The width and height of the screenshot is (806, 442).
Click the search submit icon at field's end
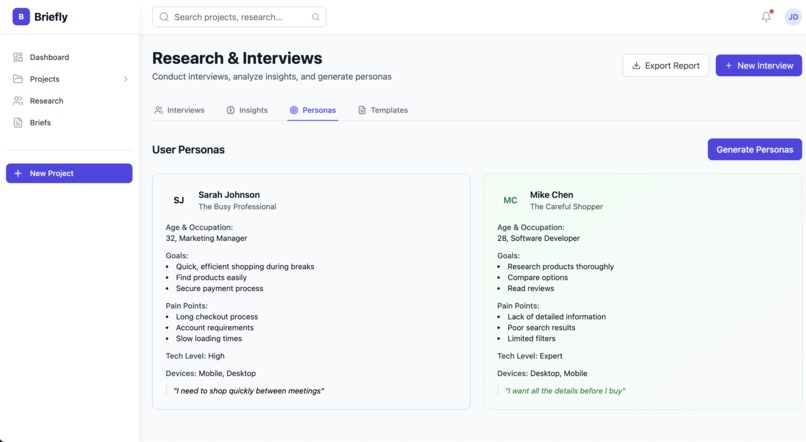point(316,17)
